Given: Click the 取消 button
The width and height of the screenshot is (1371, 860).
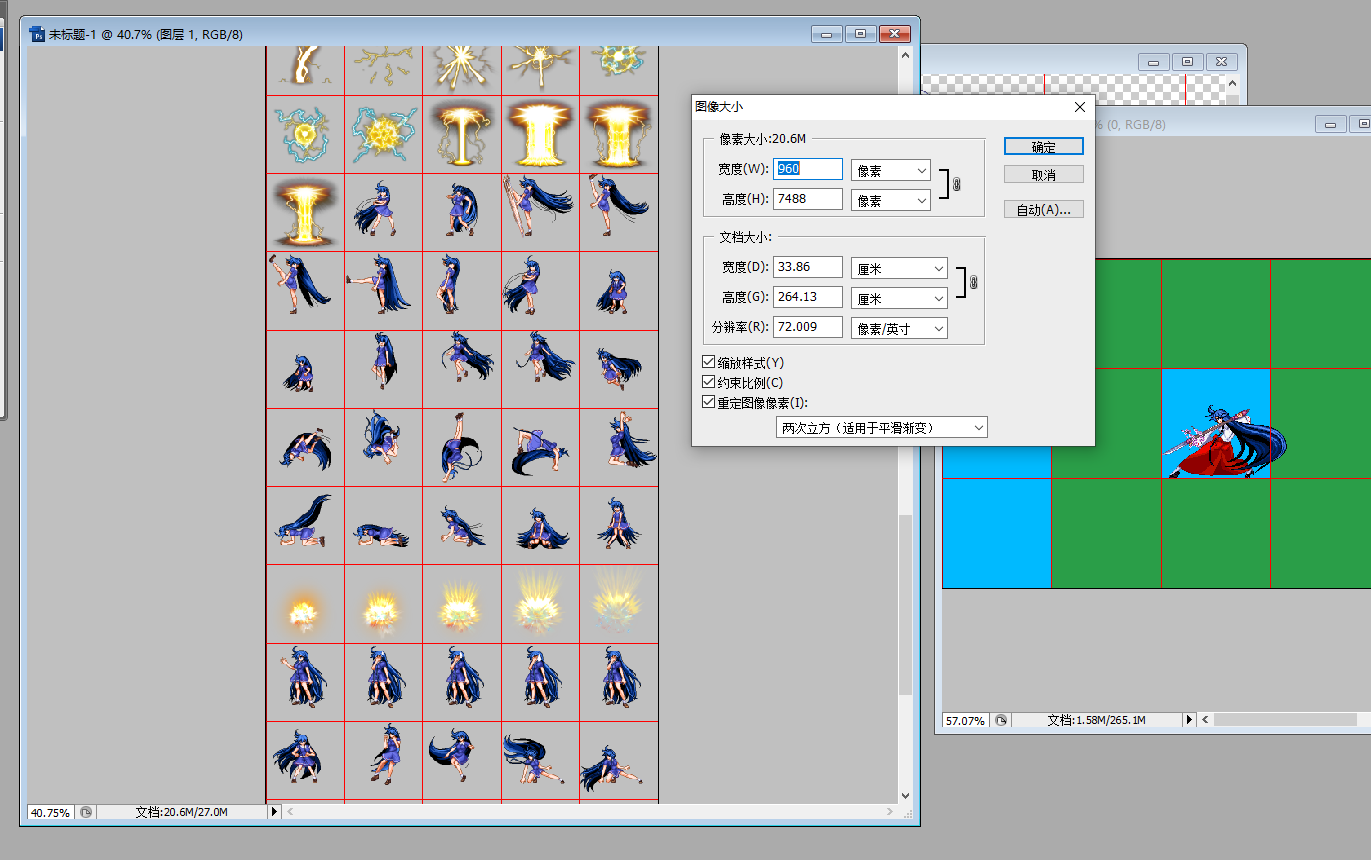Looking at the screenshot, I should [1044, 174].
